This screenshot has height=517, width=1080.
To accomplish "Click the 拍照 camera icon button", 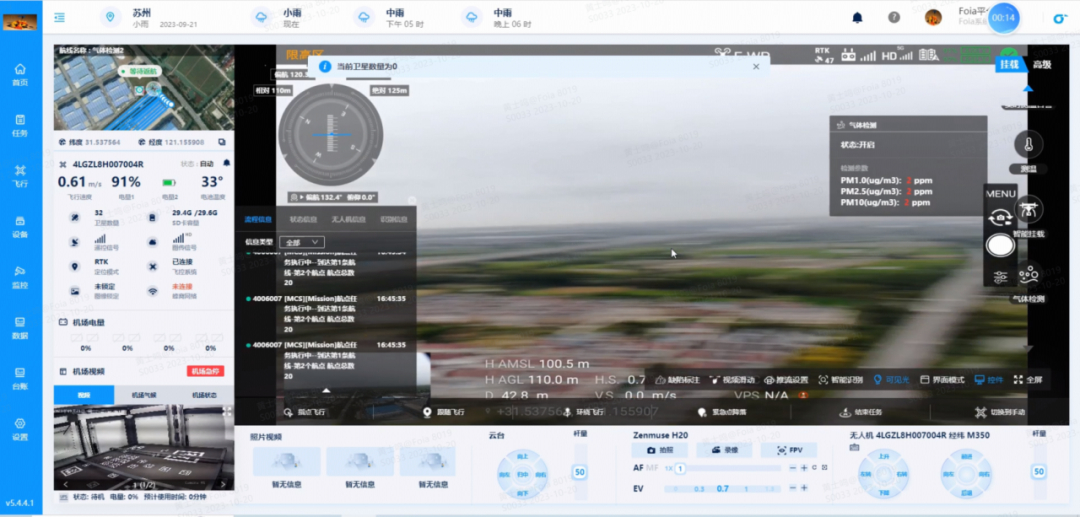I will coord(661,451).
